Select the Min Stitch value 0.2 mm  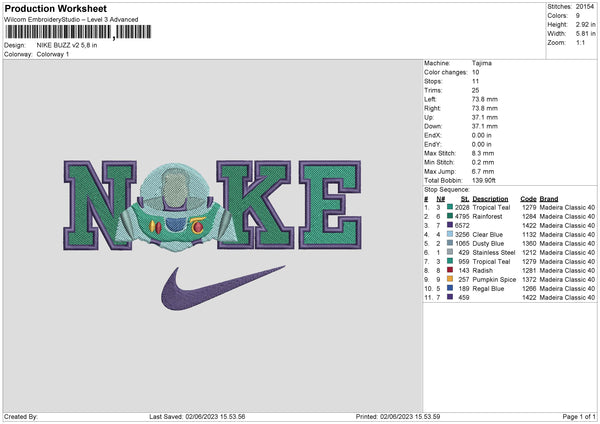click(x=483, y=162)
